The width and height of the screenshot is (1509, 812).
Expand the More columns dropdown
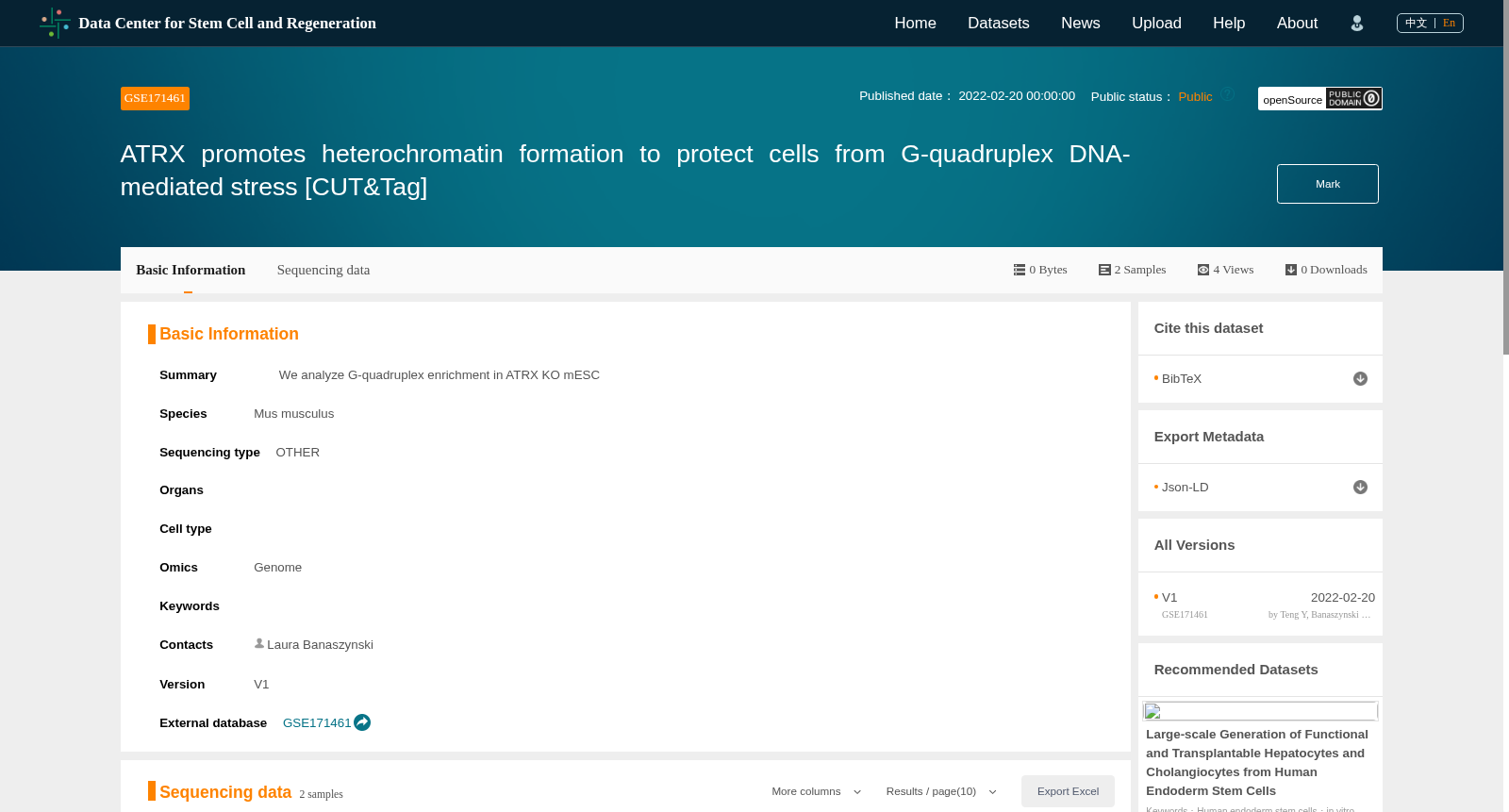pyautogui.click(x=817, y=792)
